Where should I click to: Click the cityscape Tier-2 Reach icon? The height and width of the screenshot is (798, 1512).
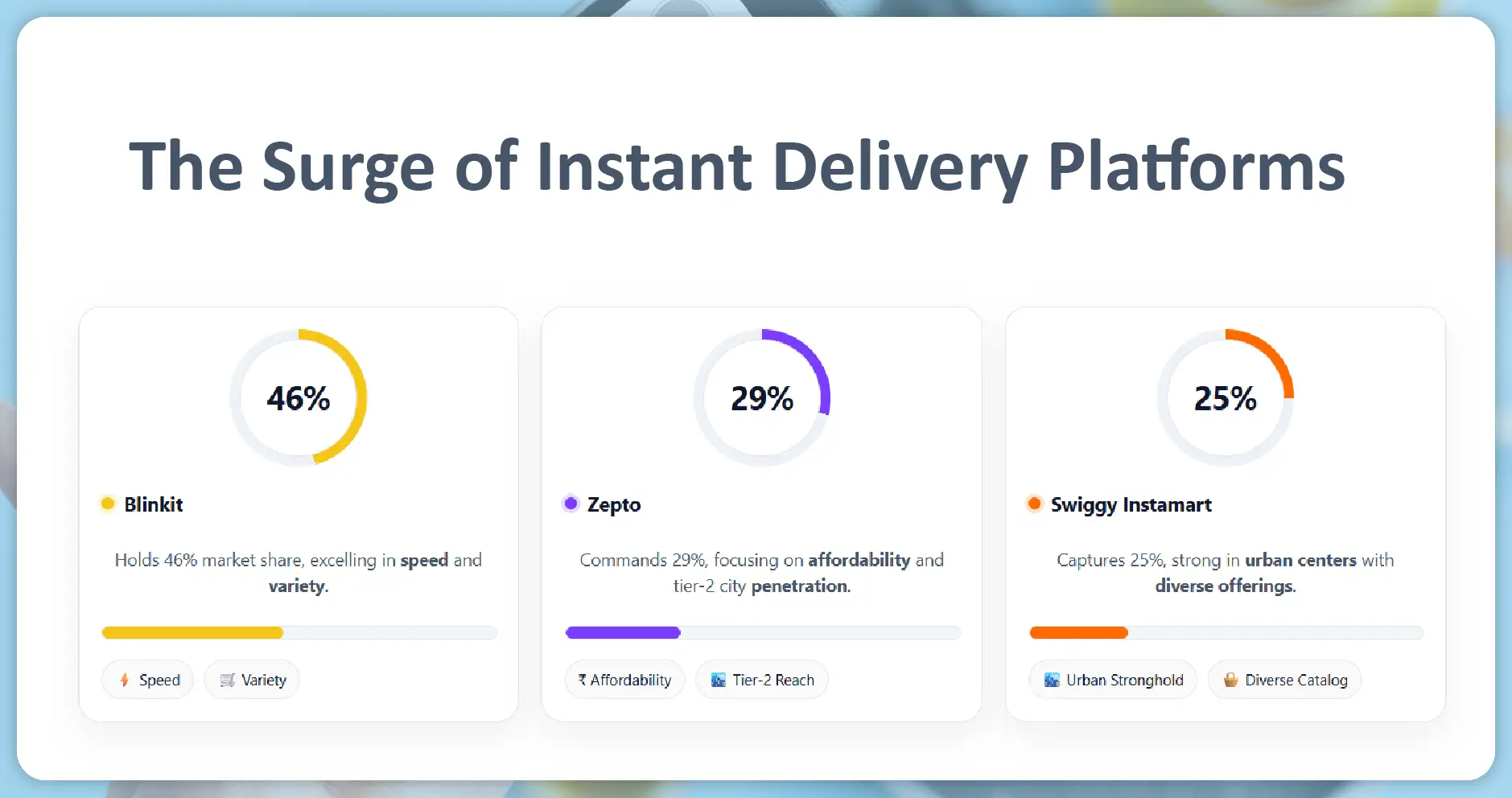[719, 680]
